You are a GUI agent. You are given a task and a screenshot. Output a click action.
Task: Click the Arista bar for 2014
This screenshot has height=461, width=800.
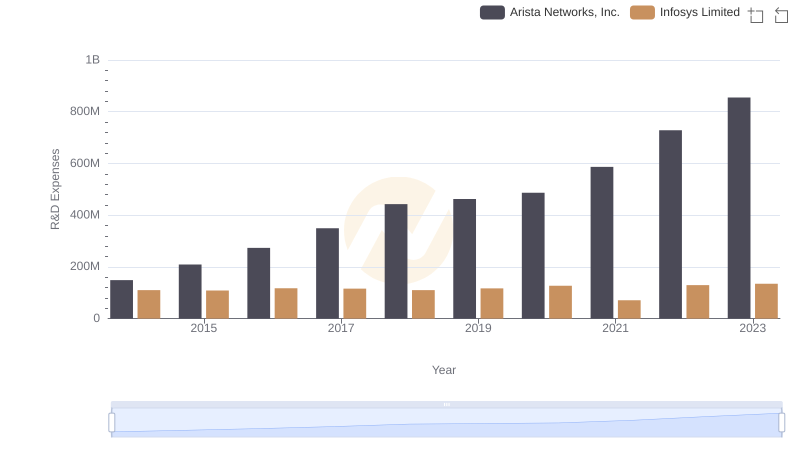[121, 299]
